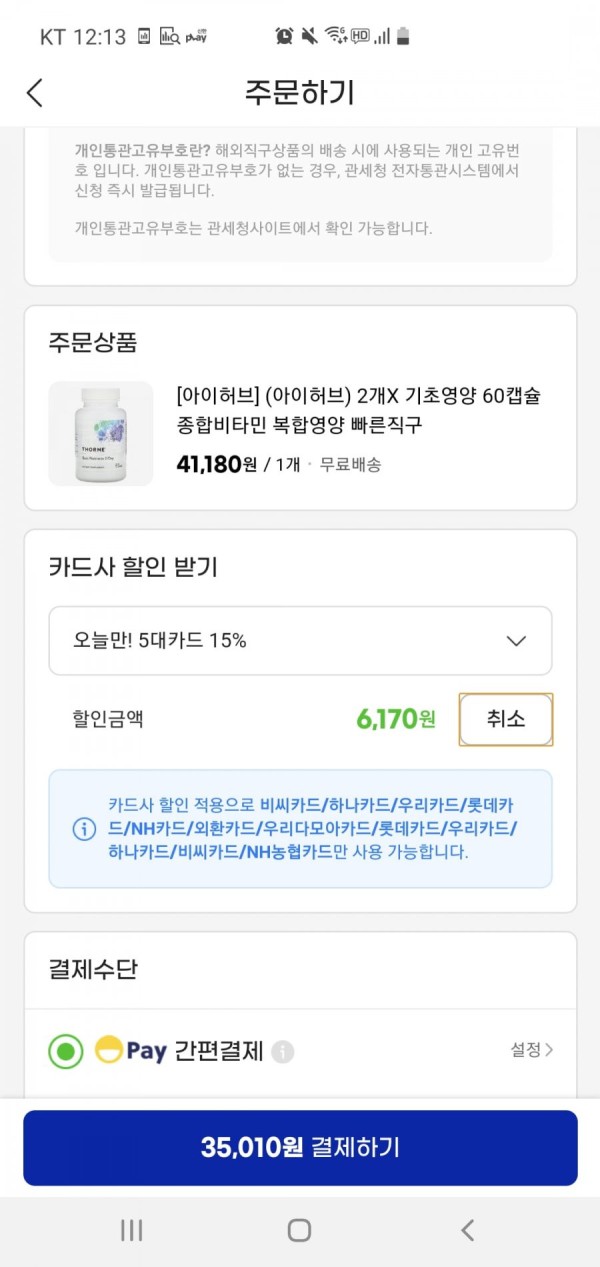
Task: Tap the Thorne vitamin product thumbnail
Action: 101,434
